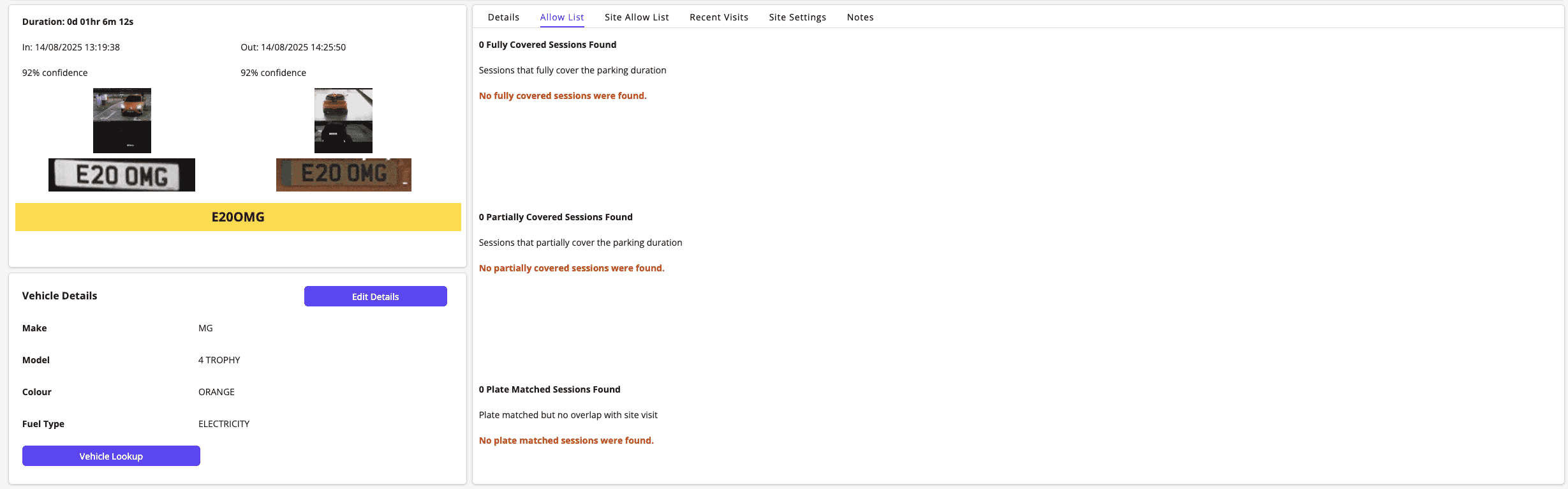
Task: Click the Vehicle Lookup button
Action: point(111,456)
